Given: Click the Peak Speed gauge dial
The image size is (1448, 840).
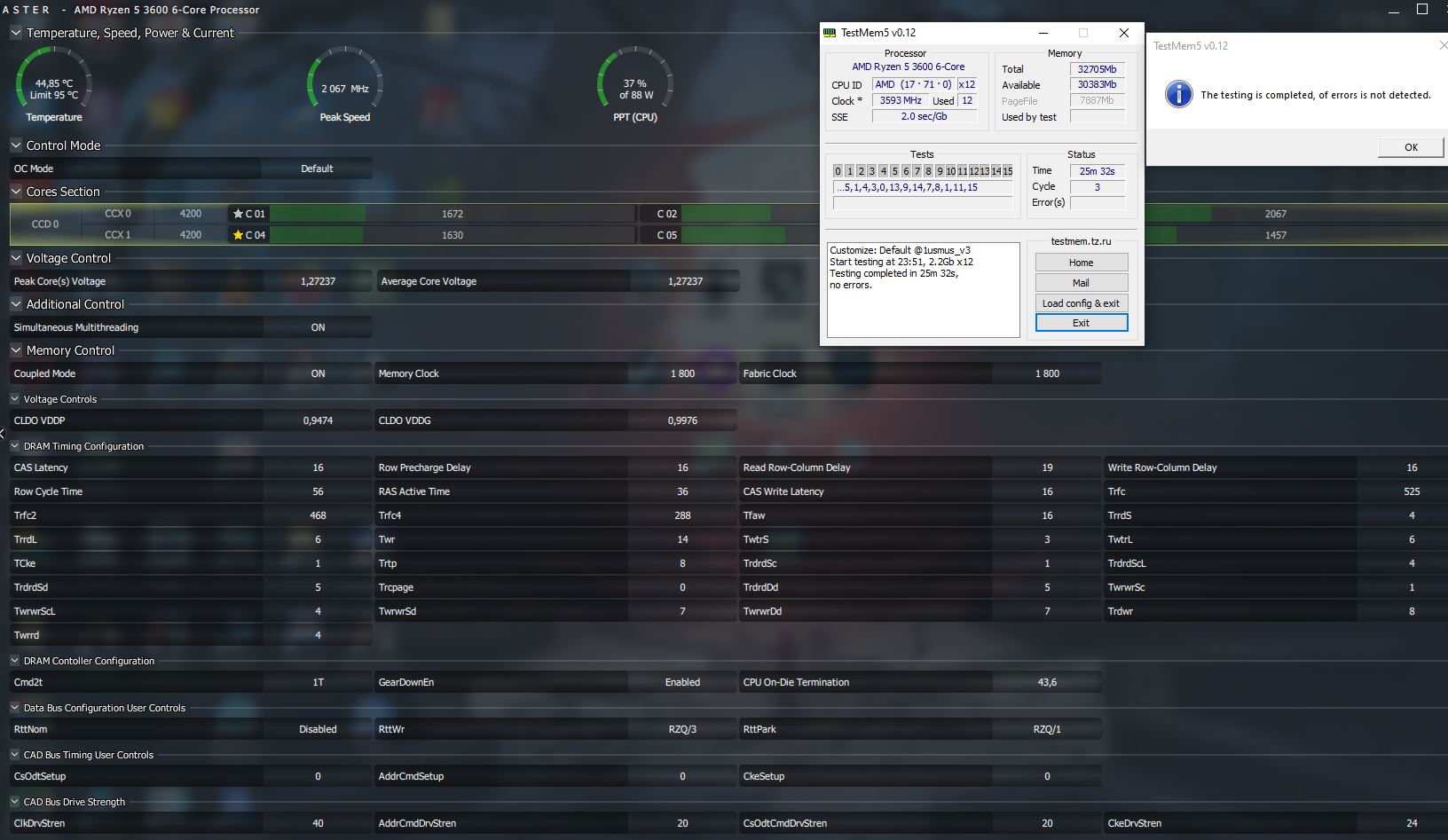Looking at the screenshot, I should 345,83.
